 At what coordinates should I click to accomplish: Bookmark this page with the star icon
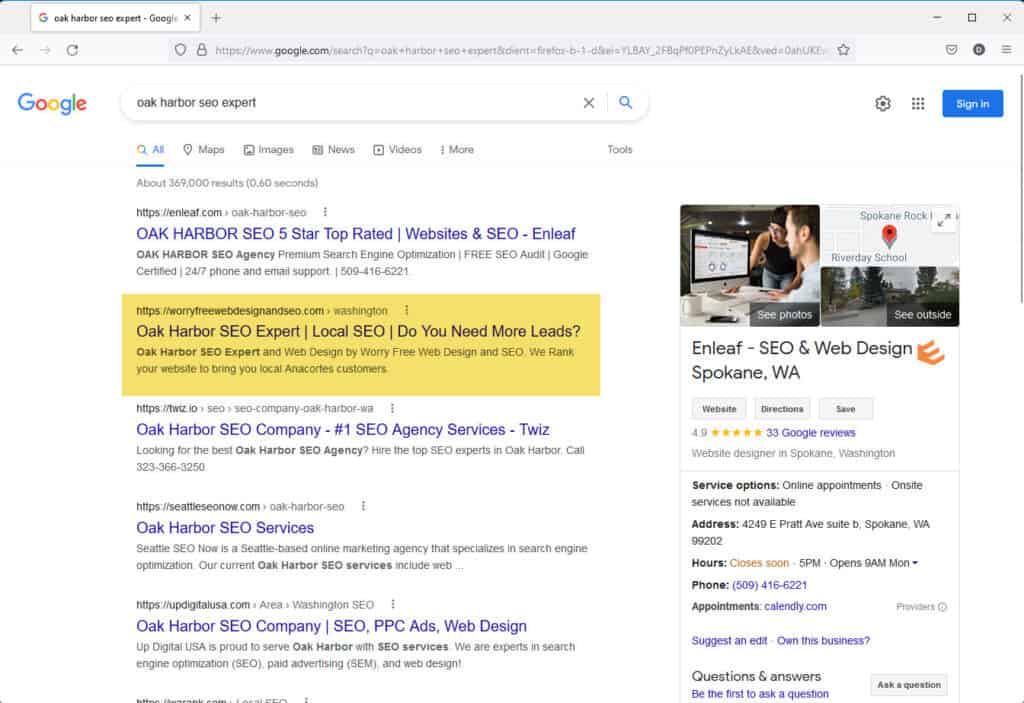coord(843,50)
